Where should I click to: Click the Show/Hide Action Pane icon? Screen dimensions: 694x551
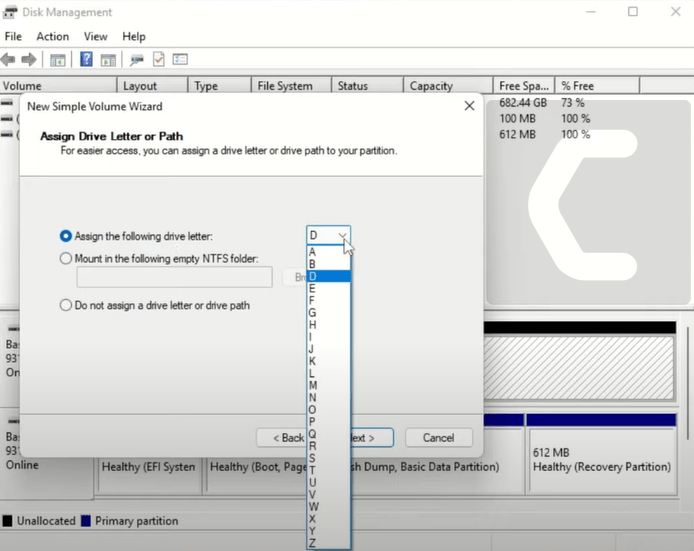tap(108, 60)
